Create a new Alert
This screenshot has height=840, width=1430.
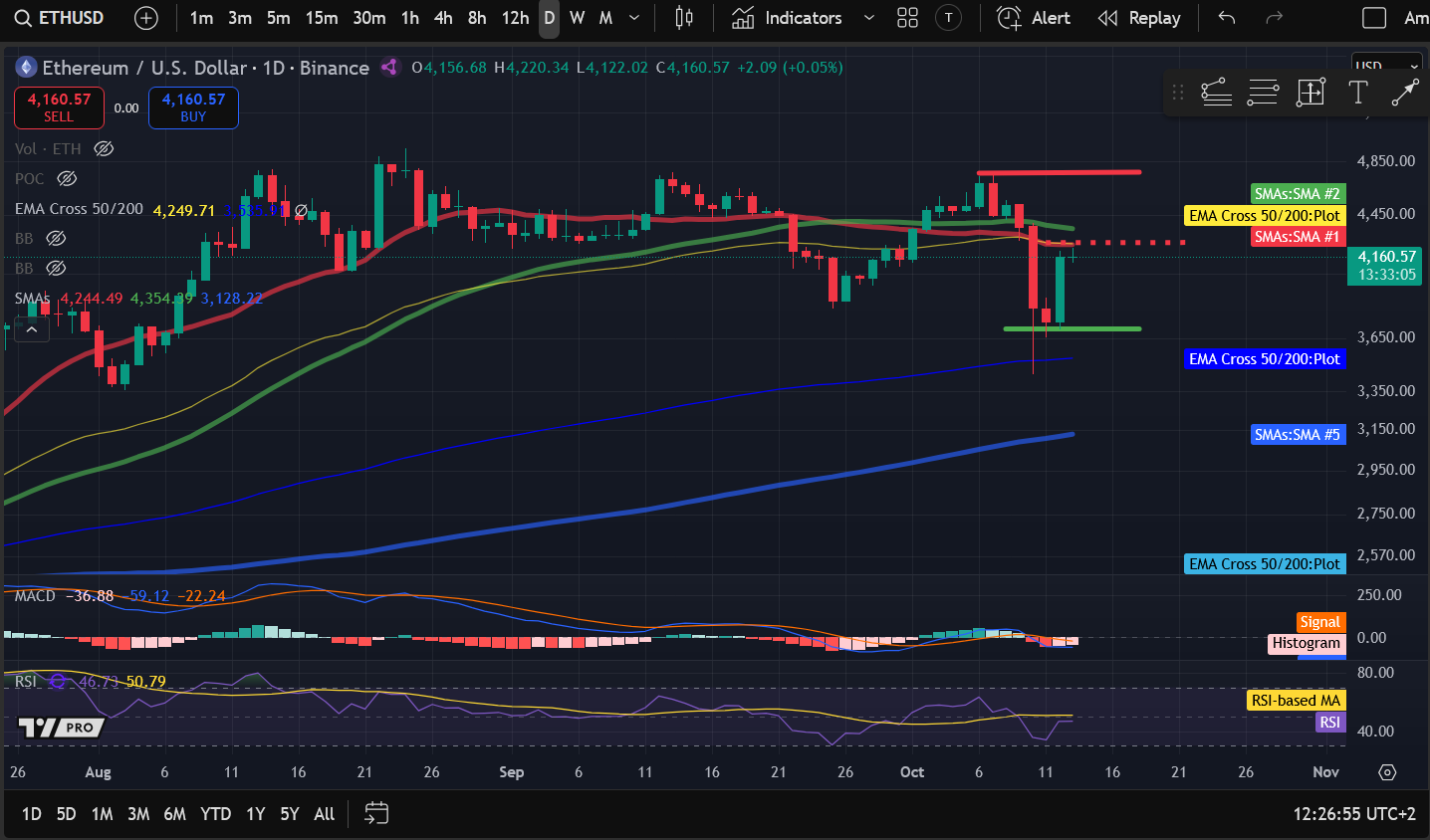(1034, 18)
